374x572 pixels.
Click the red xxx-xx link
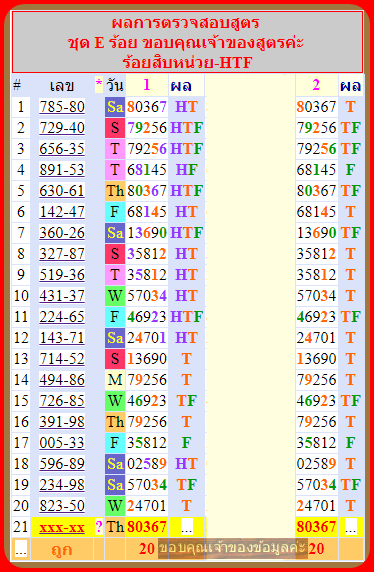click(62, 527)
